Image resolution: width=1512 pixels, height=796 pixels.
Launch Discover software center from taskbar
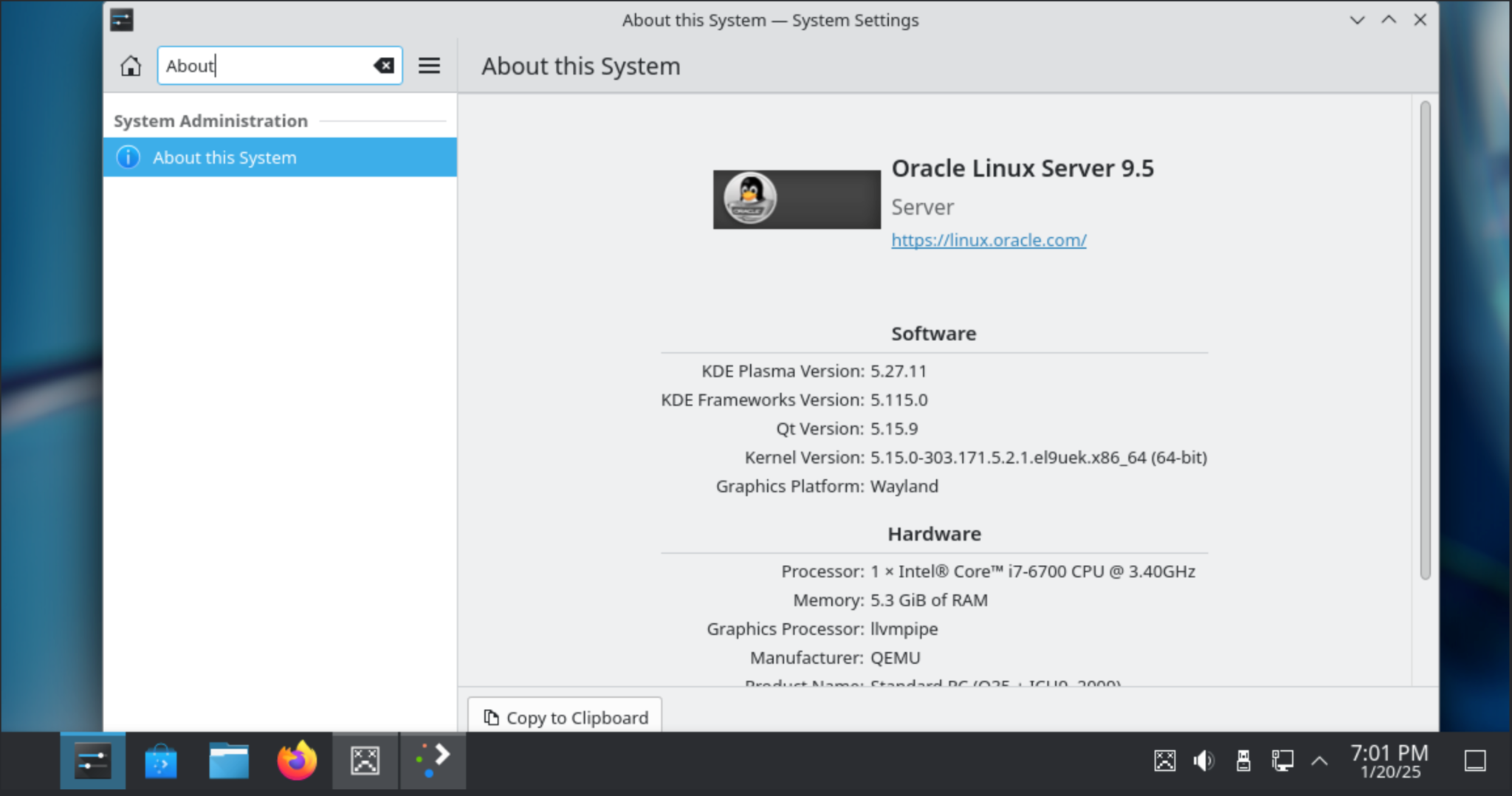[161, 761]
